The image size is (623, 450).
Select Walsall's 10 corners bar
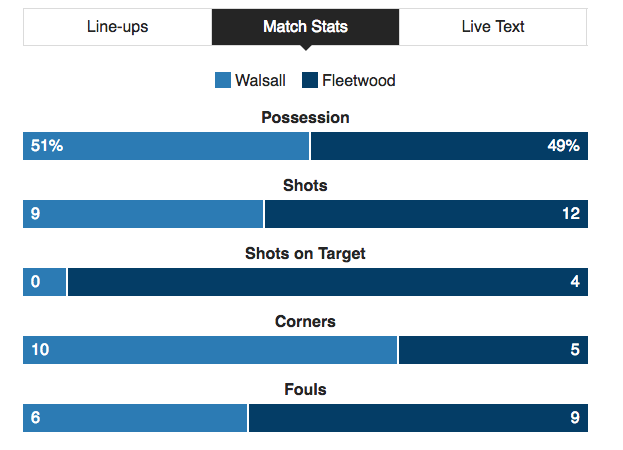[x=210, y=350]
